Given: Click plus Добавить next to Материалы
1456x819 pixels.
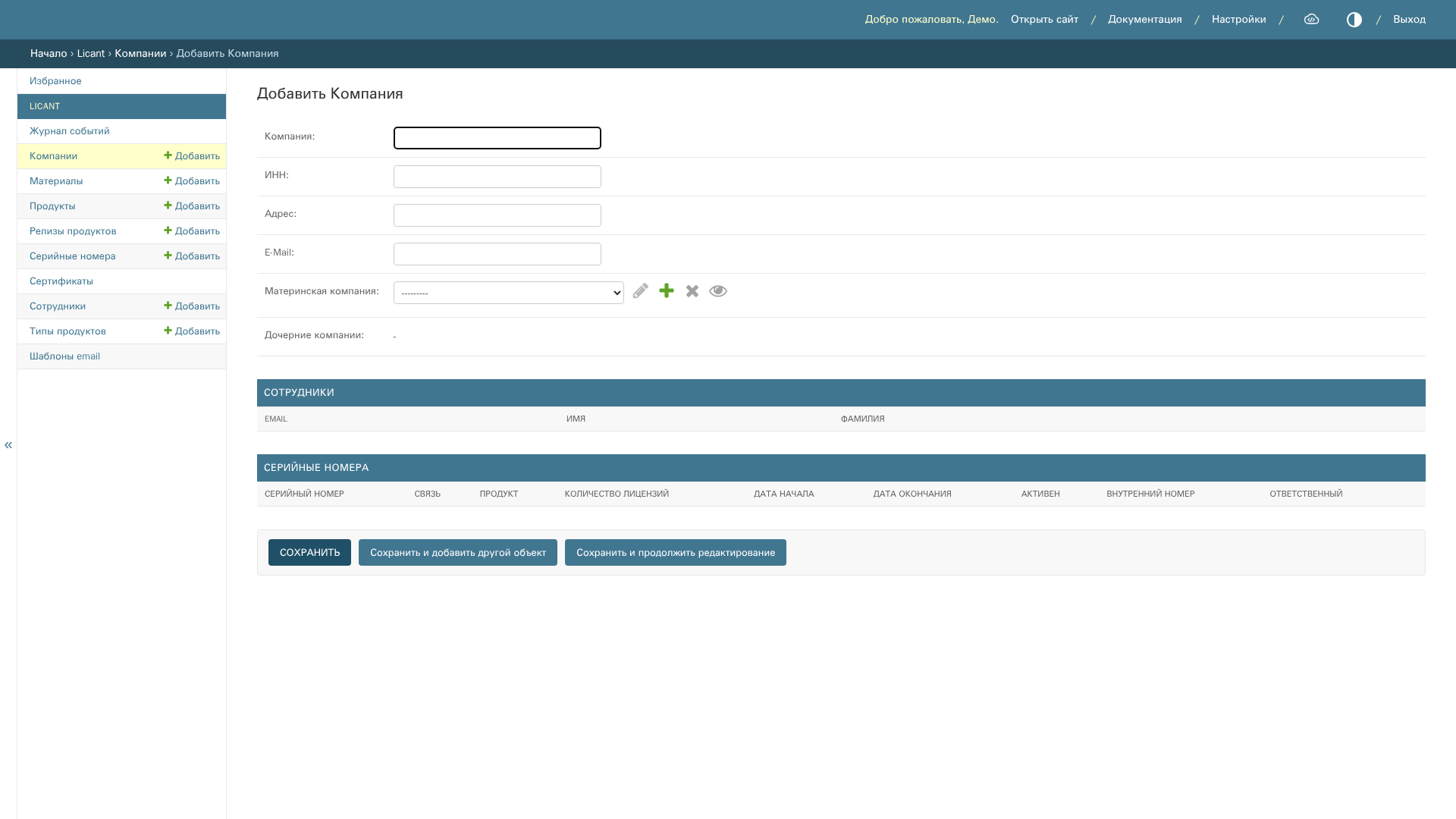Looking at the screenshot, I should click(x=192, y=181).
